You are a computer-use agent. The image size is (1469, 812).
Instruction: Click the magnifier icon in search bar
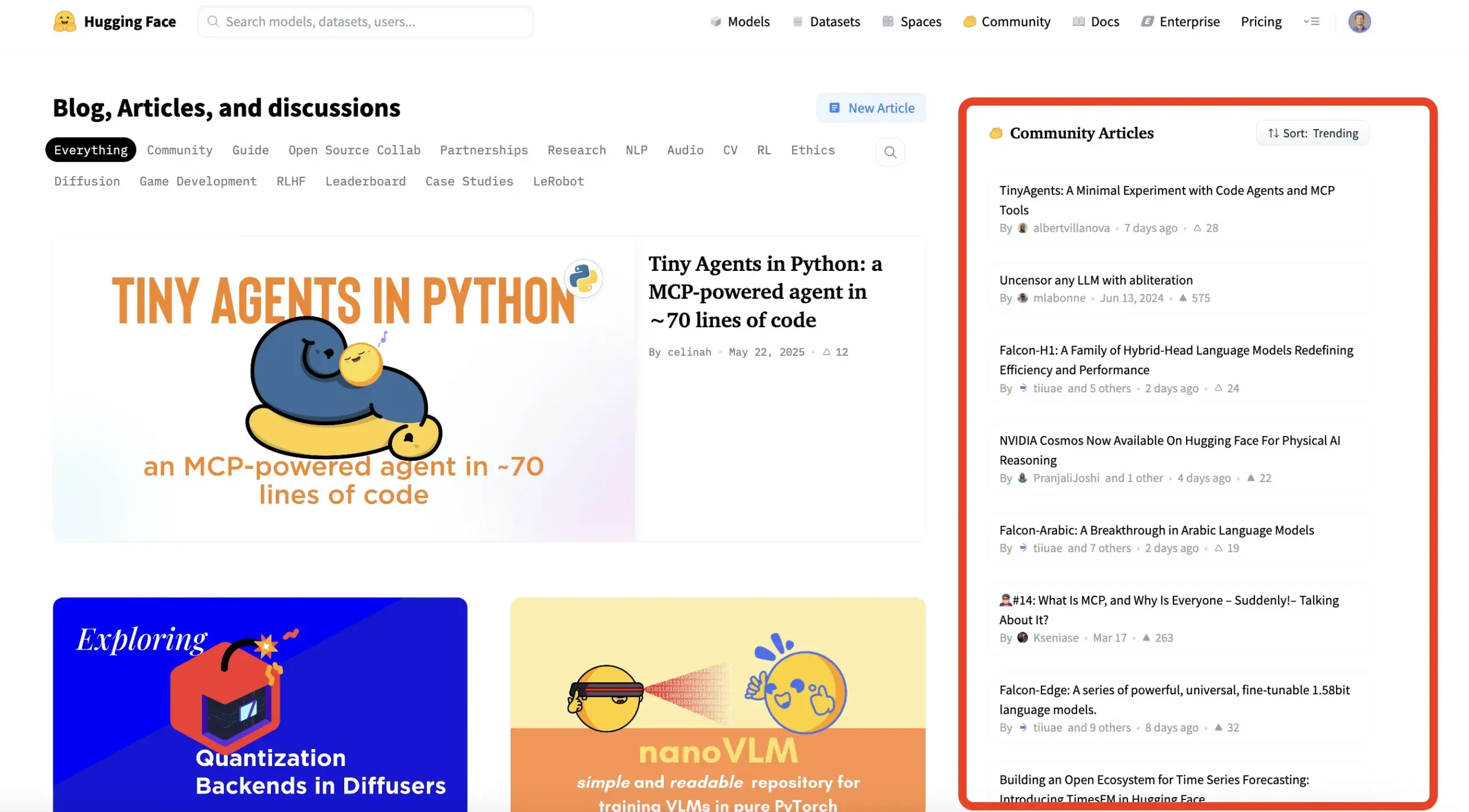coord(213,22)
